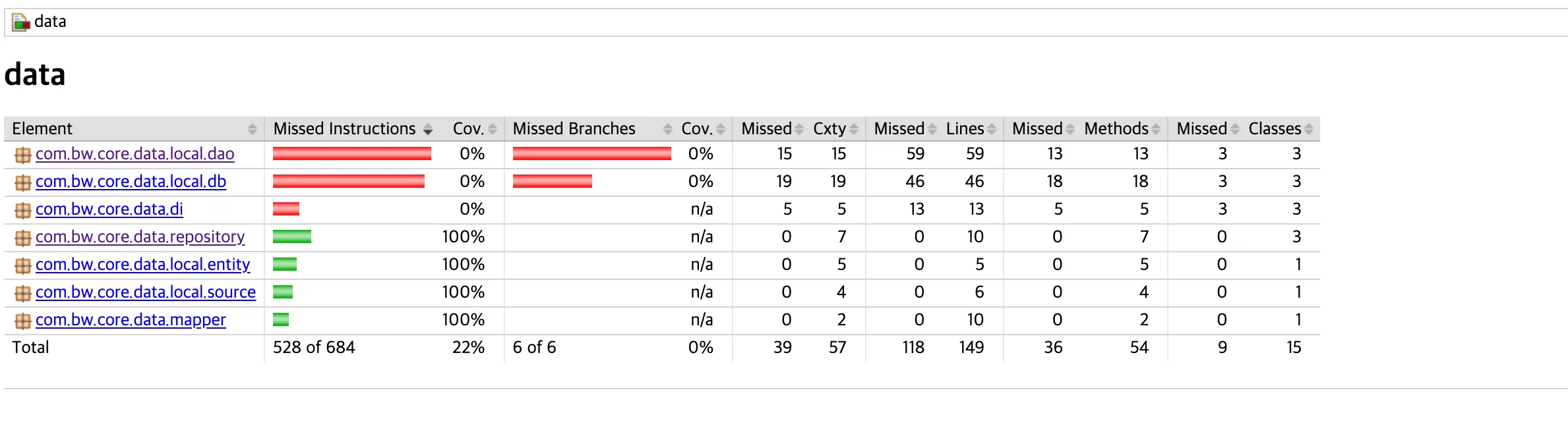
Task: Sort by Classes column header
Action: (1281, 128)
